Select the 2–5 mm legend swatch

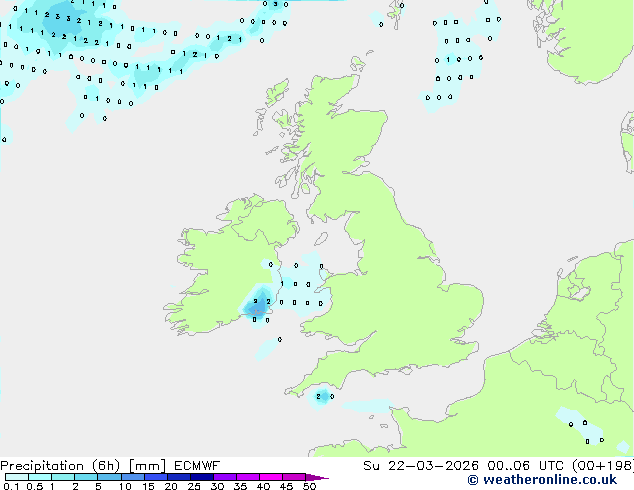[x=86, y=477]
